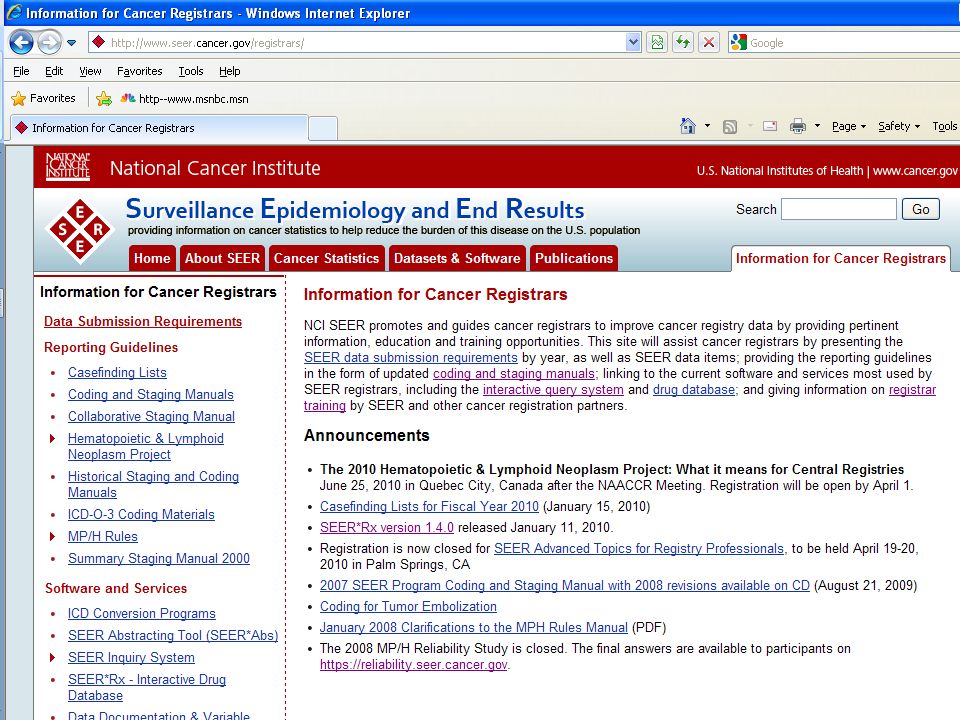The width and height of the screenshot is (960, 720).
Task: Open ICD-O-3 Coding Materials link
Action: pos(141,514)
